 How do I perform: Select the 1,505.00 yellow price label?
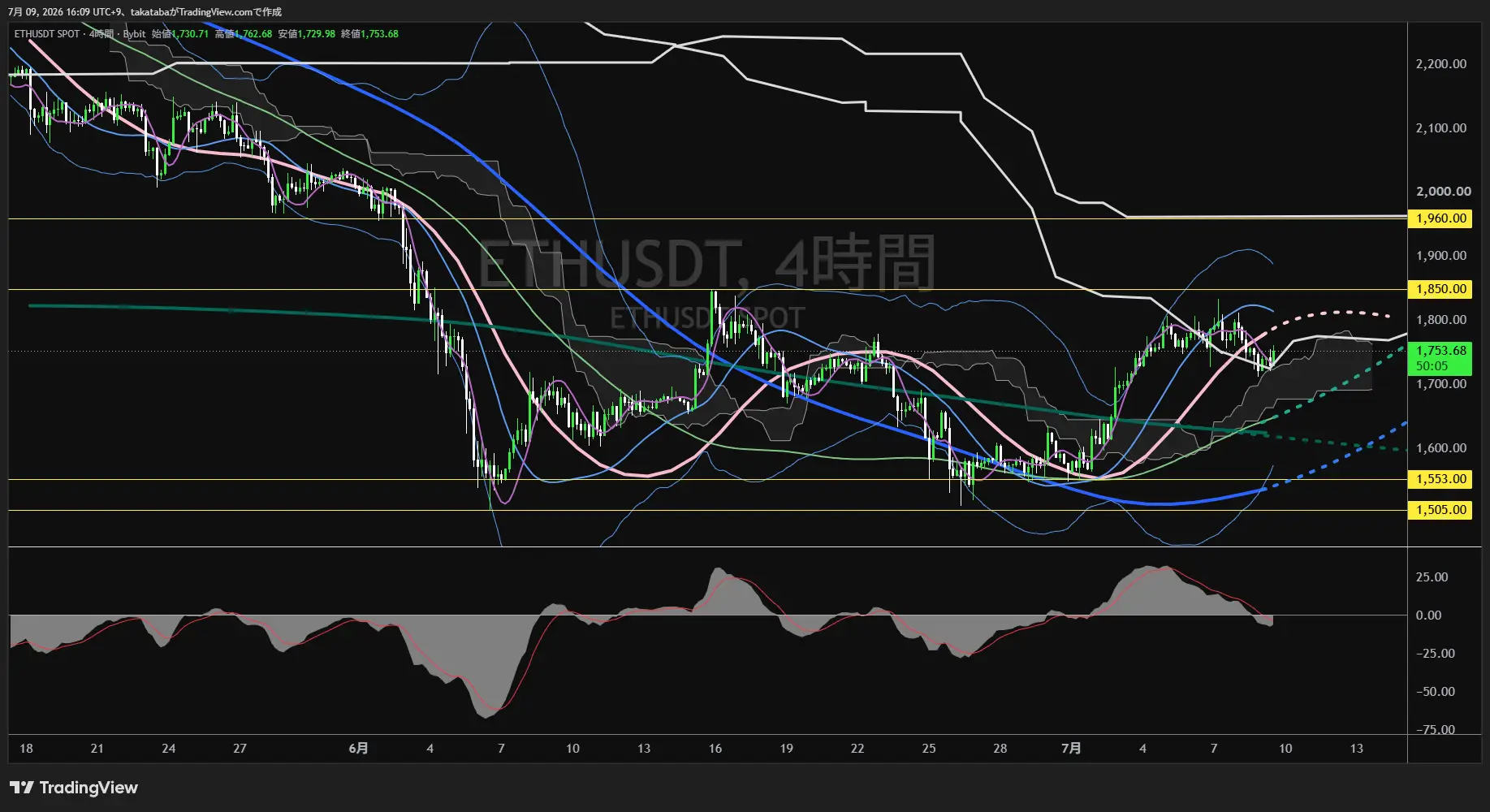point(1440,510)
